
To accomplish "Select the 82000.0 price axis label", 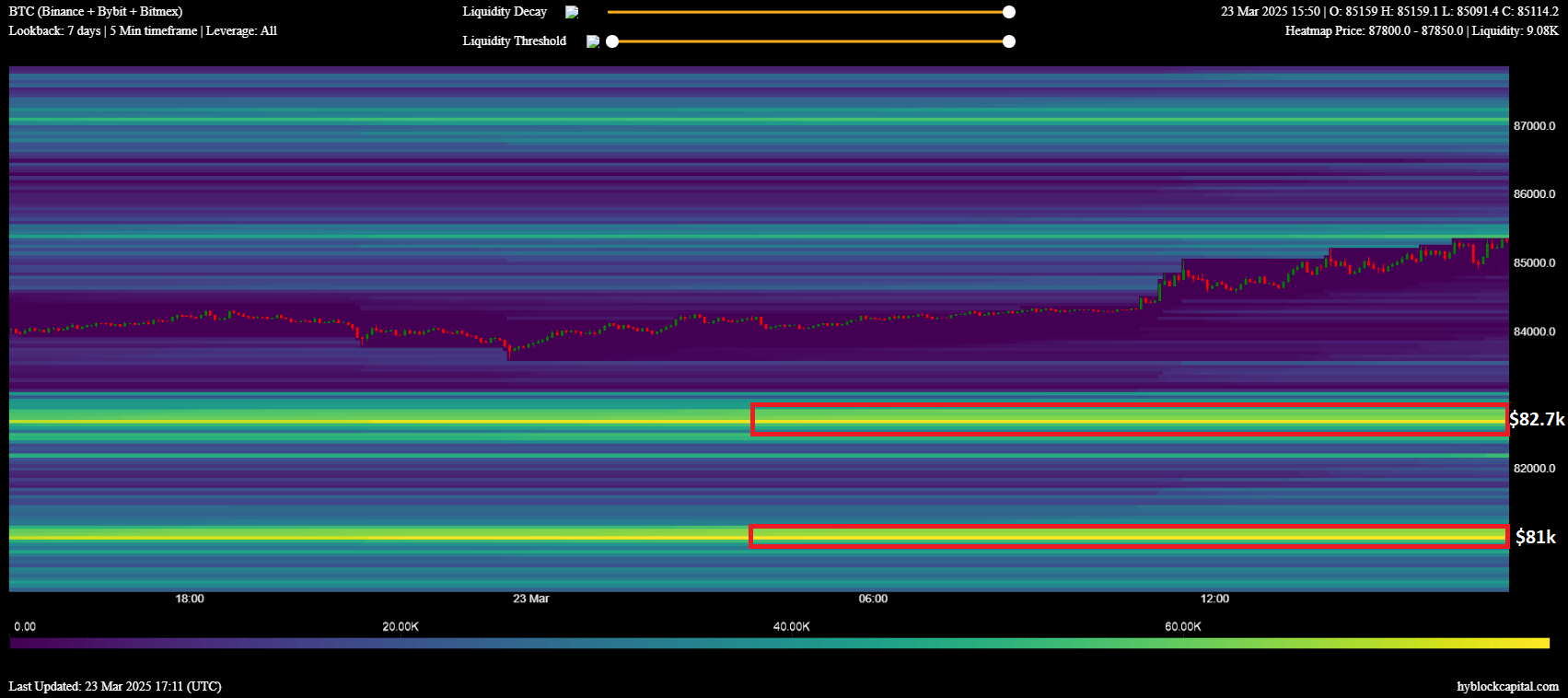I will coord(1534,468).
